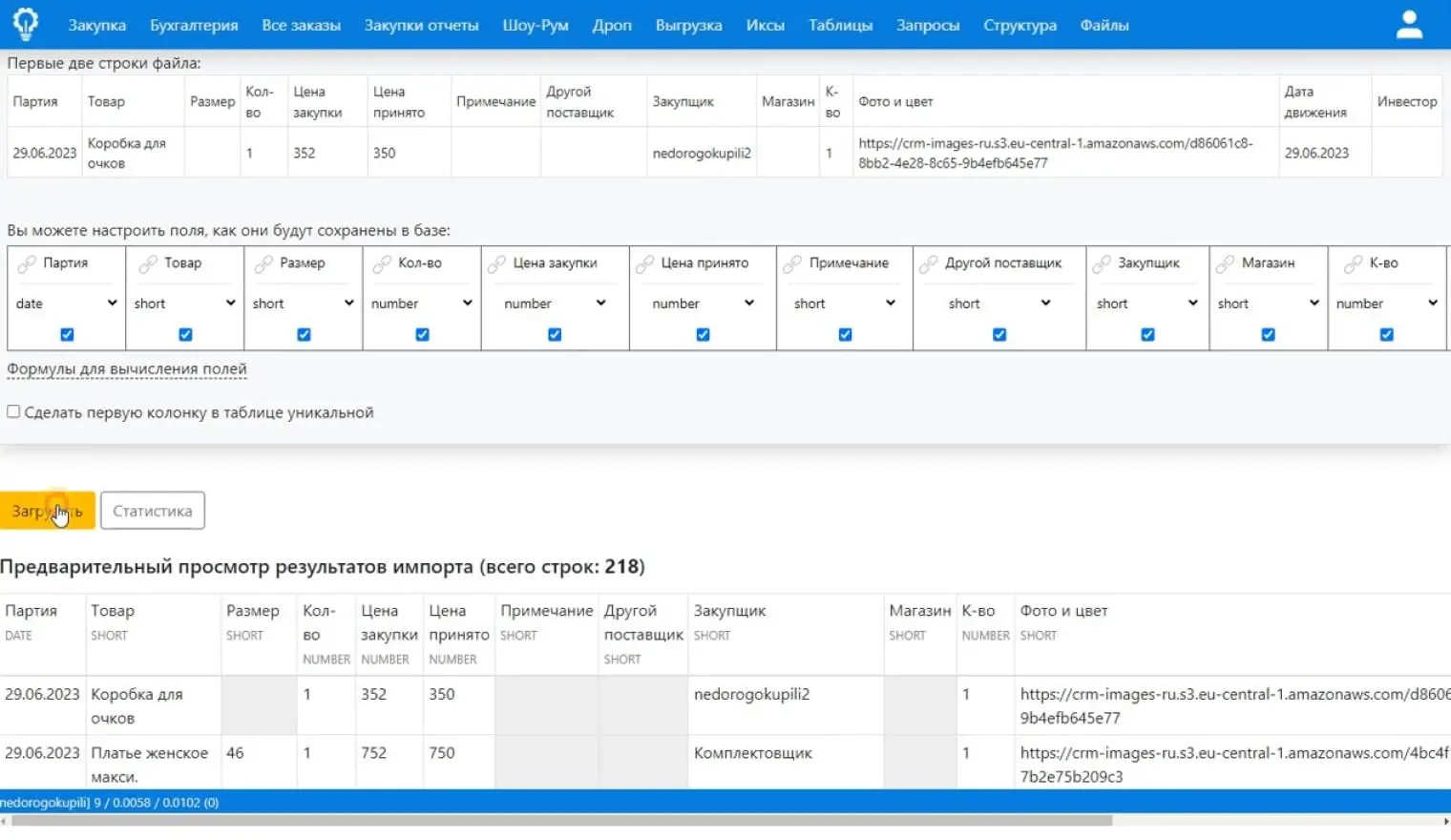Open the Бухгалтерия menu
This screenshot has height=840, width=1451.
(x=194, y=25)
